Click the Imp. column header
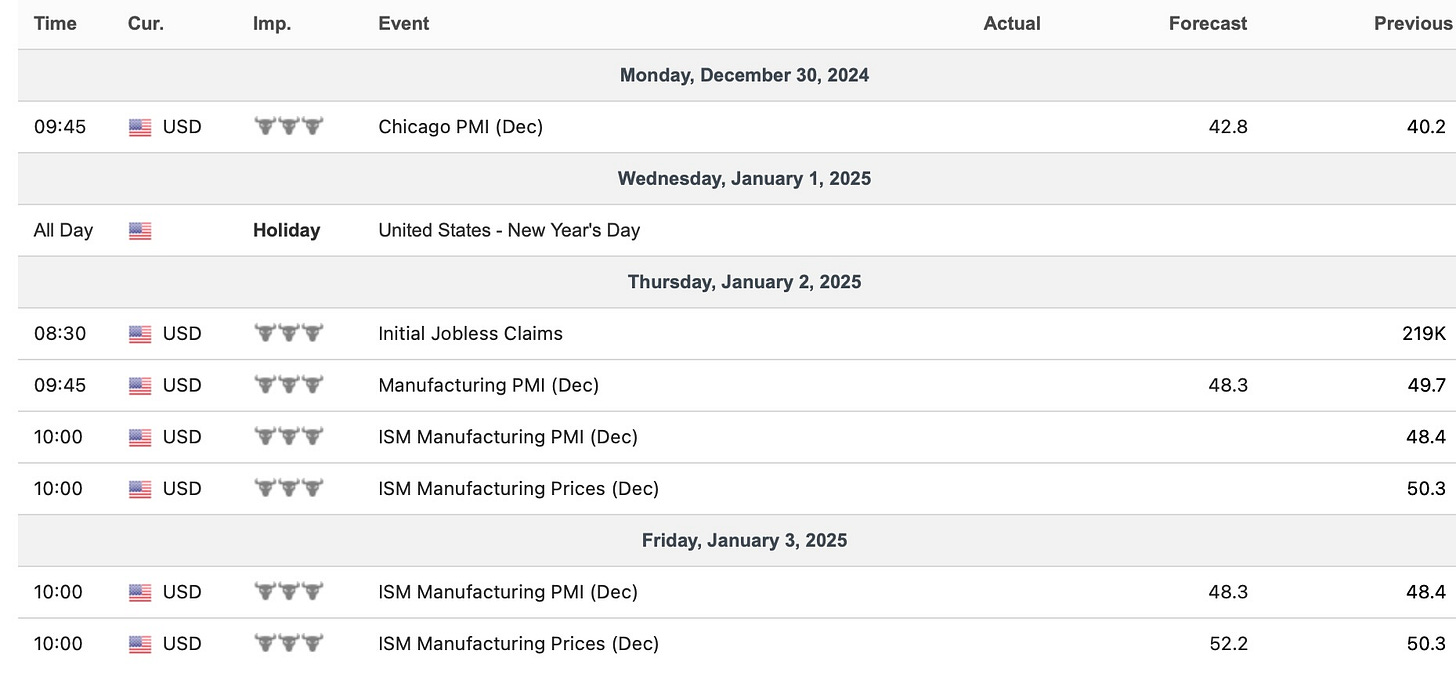Viewport: 1456px width, 676px height. pyautogui.click(x=272, y=24)
